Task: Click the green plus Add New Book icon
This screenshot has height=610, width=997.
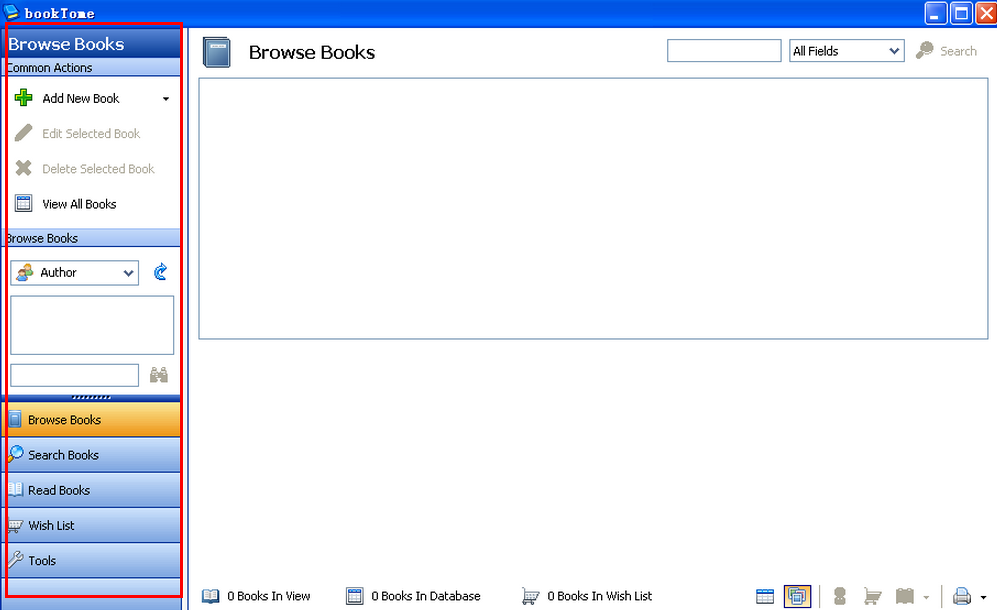Action: coord(24,98)
